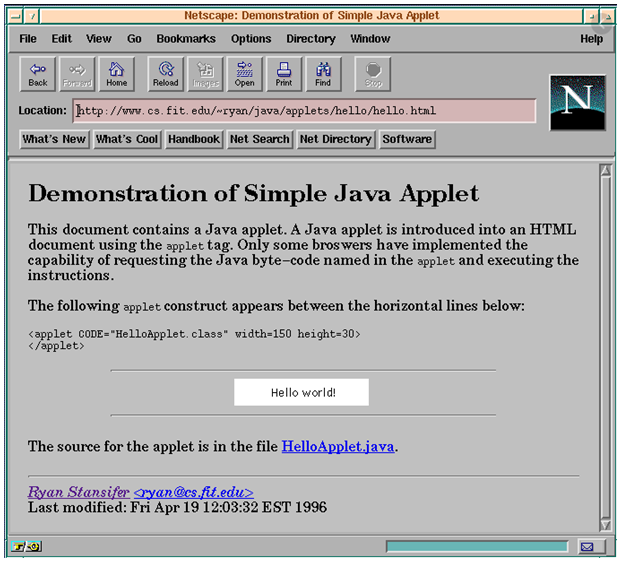Print the page using the Print button

point(284,74)
